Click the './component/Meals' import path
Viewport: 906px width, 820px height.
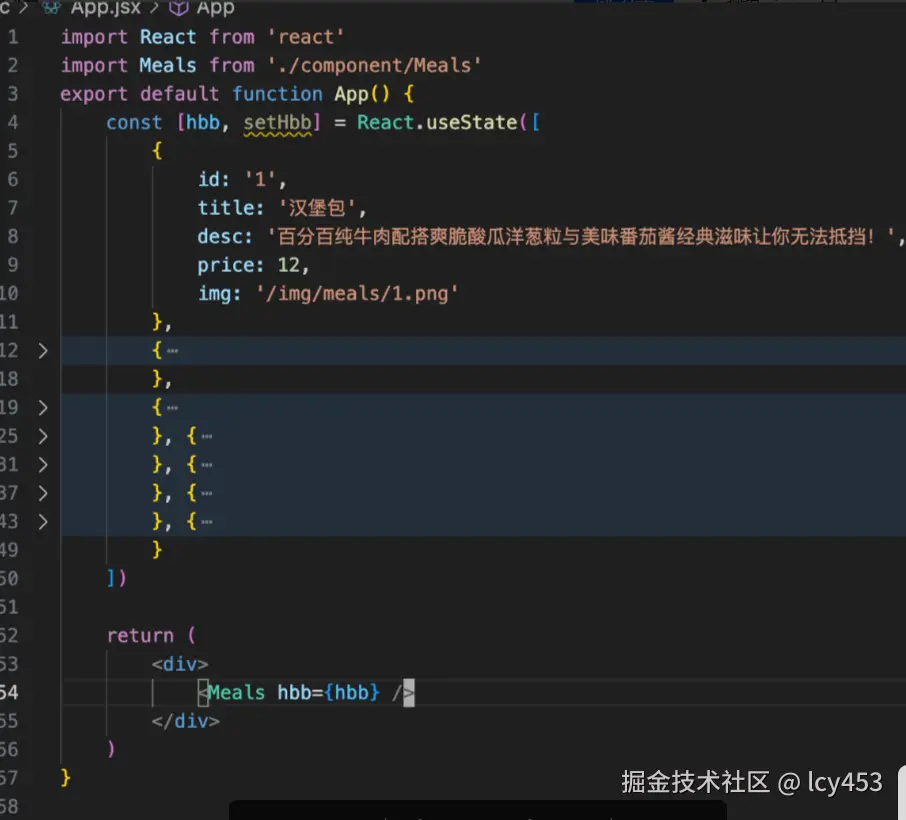pos(374,65)
